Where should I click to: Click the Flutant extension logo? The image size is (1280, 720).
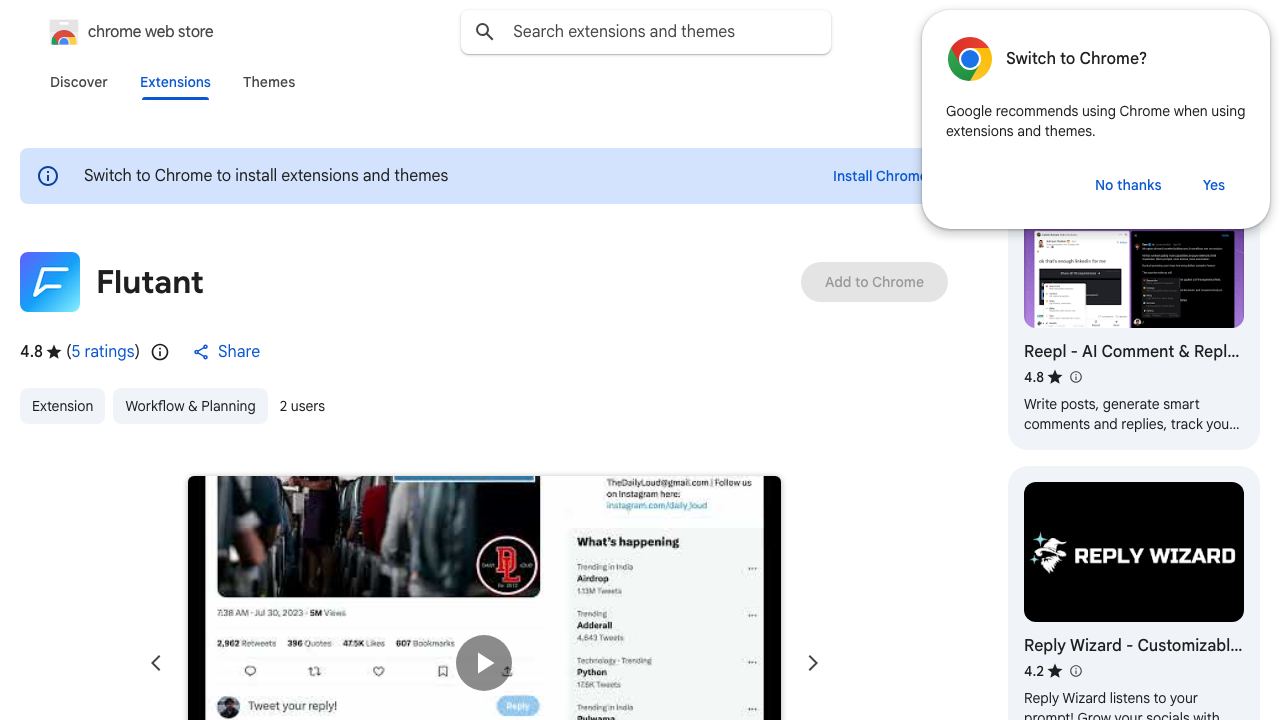[x=50, y=282]
